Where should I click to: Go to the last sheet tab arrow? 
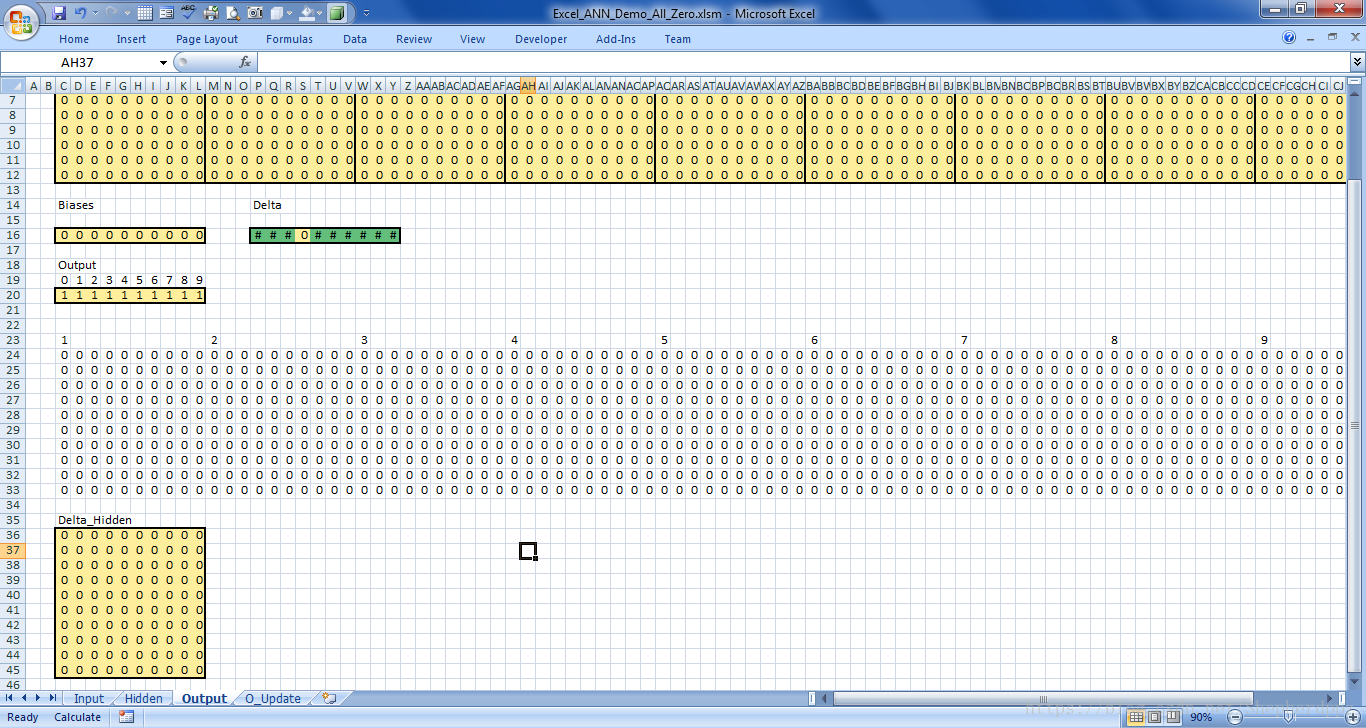pos(53,698)
